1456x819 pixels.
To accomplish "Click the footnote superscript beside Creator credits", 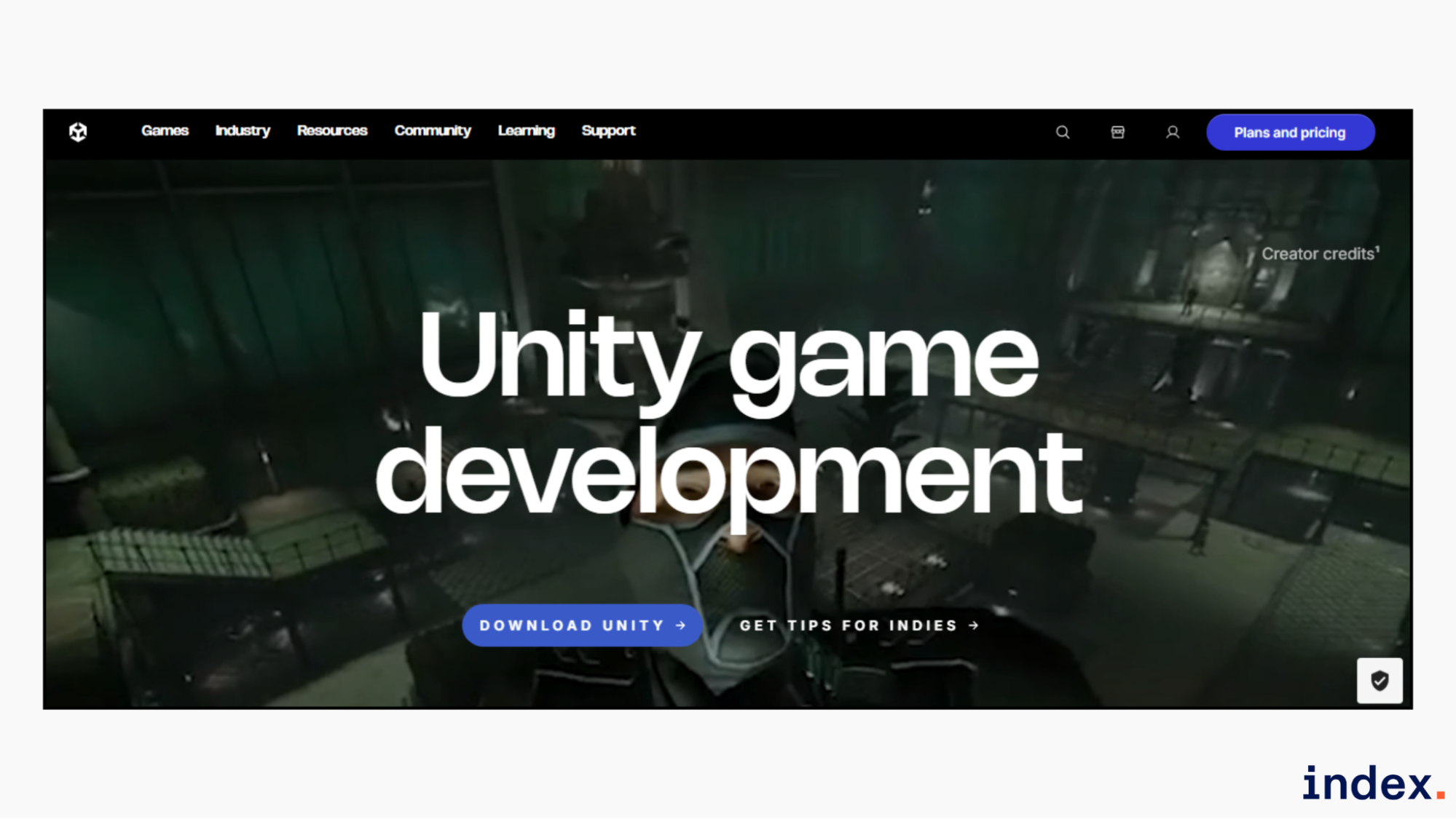I will tap(1377, 249).
